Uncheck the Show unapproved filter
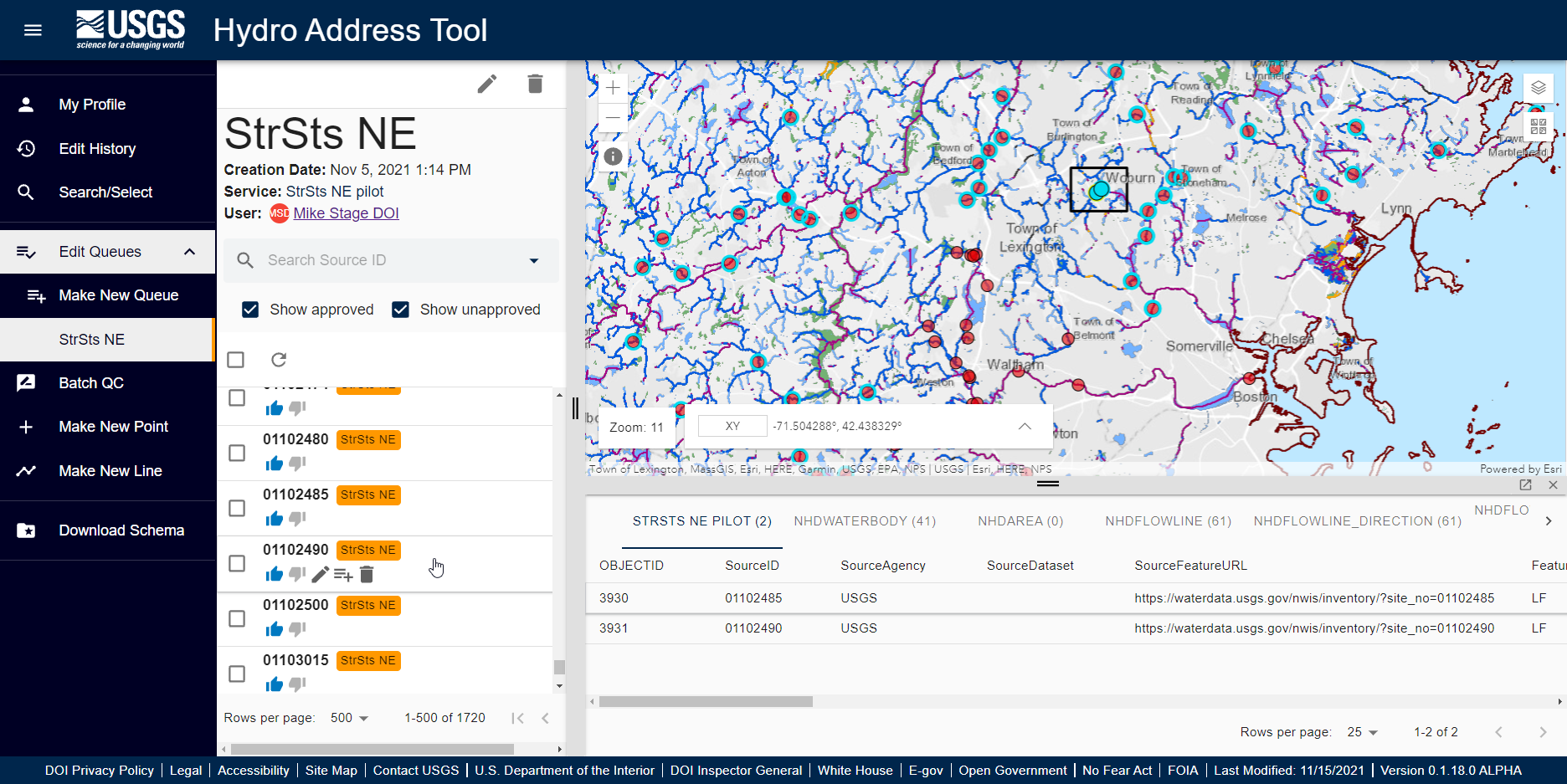The image size is (1567, 784). (401, 309)
